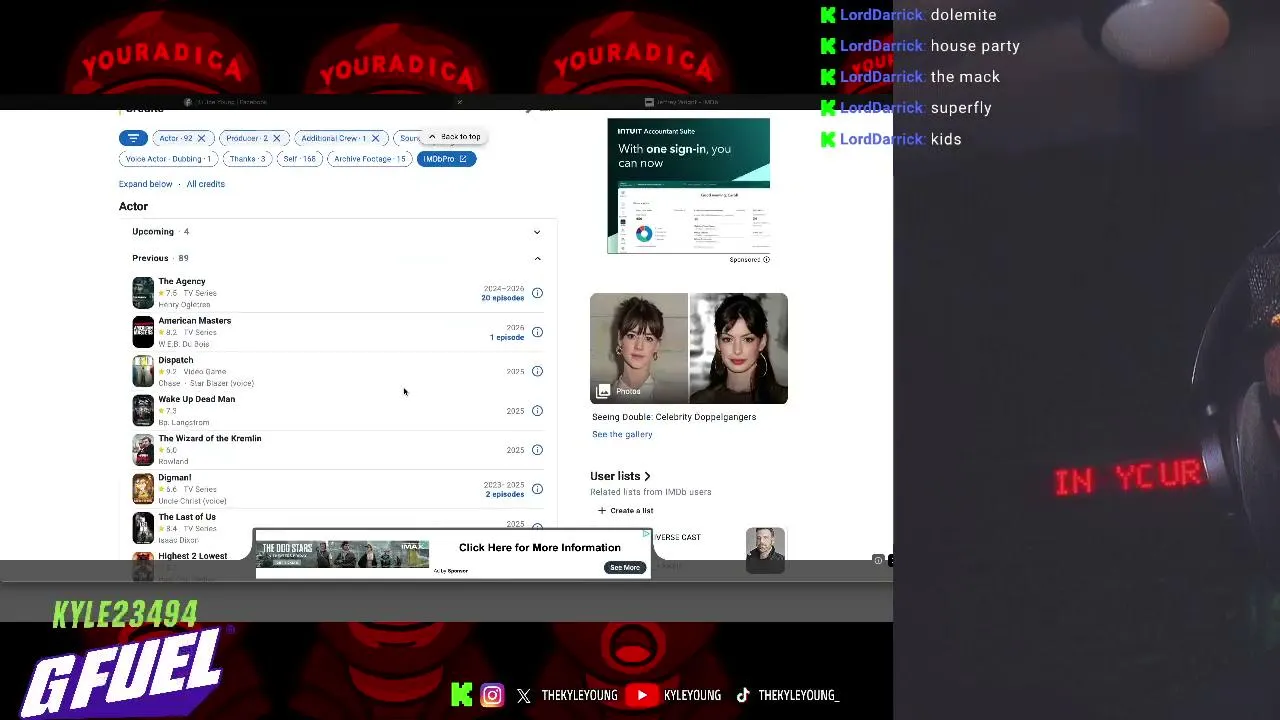Open the User lists section link
Image resolution: width=1280 pixels, height=720 pixels.
click(620, 476)
